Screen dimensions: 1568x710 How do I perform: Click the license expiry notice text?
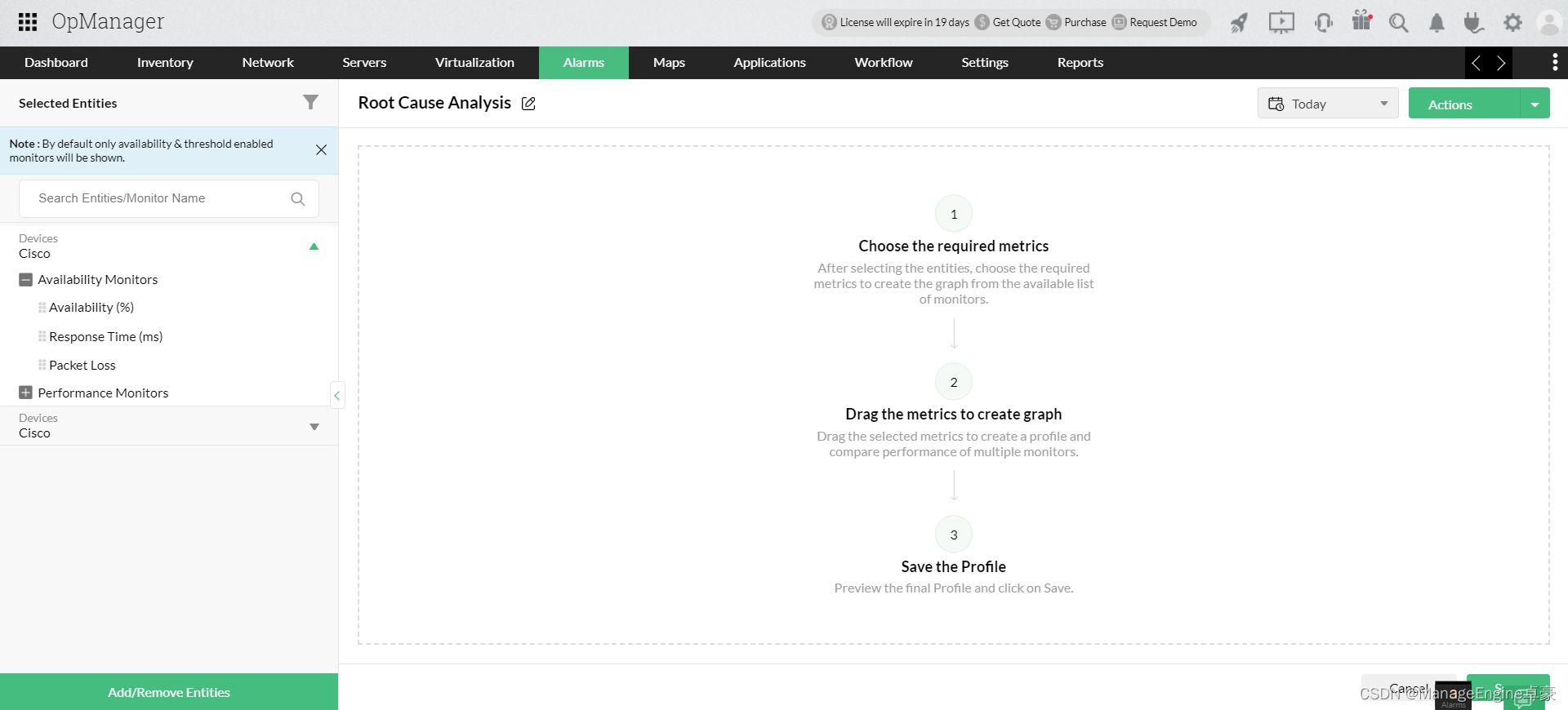[x=904, y=22]
